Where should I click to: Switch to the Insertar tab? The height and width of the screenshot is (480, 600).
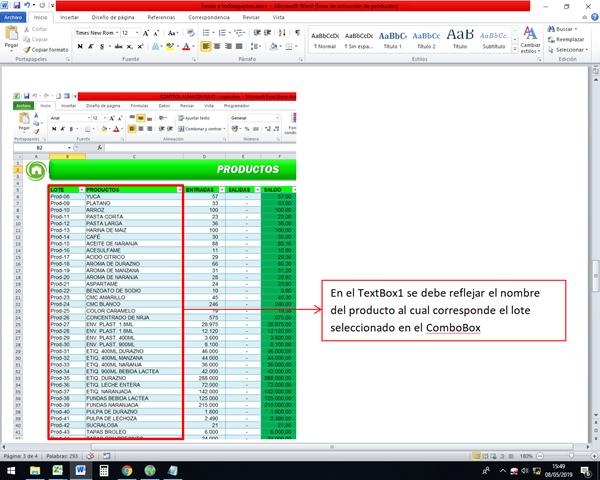pyautogui.click(x=69, y=17)
